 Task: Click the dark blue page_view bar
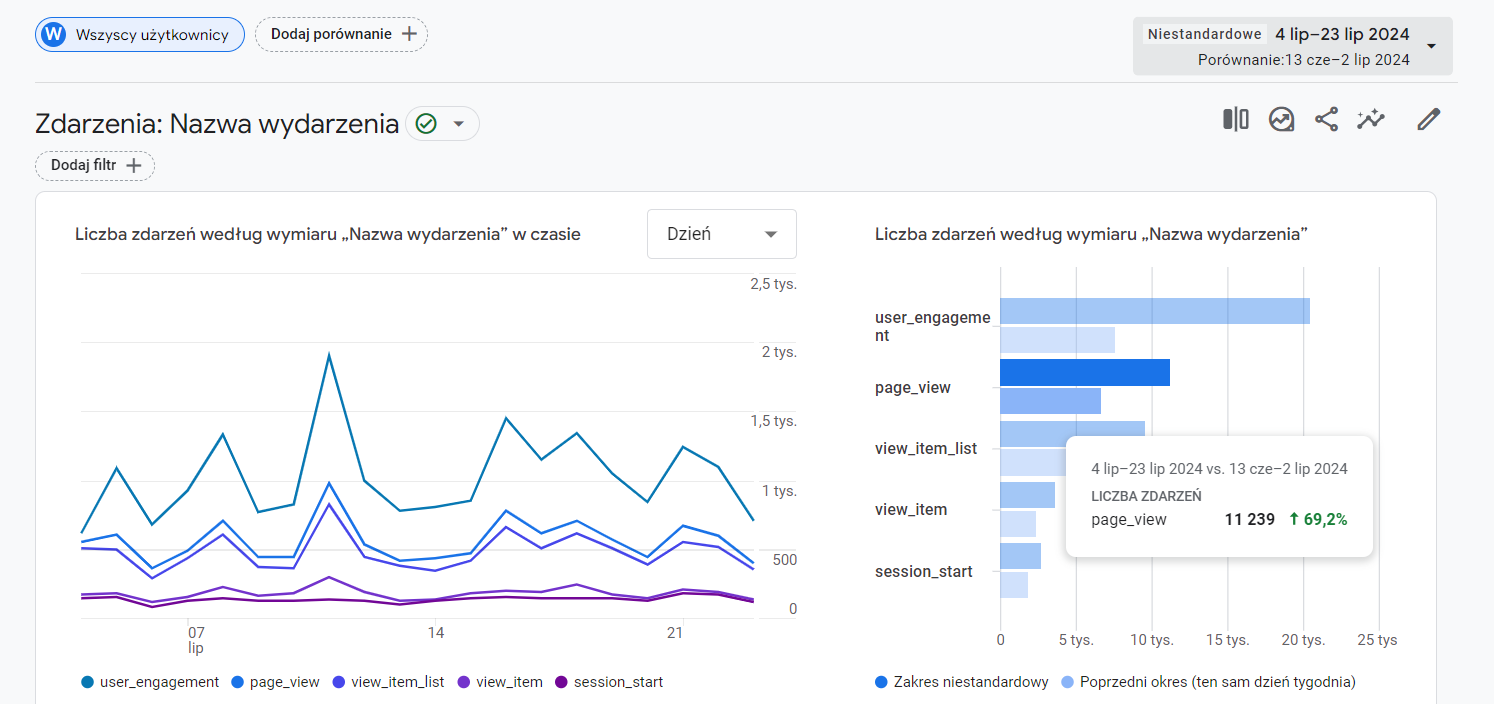coord(1085,373)
